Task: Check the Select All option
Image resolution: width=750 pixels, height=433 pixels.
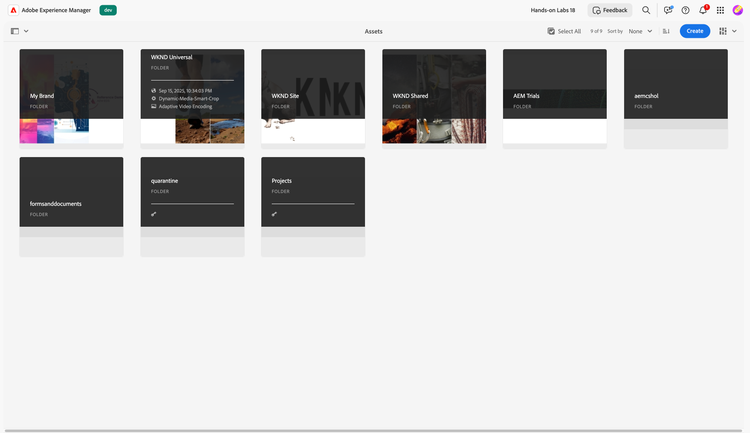Action: [x=564, y=31]
